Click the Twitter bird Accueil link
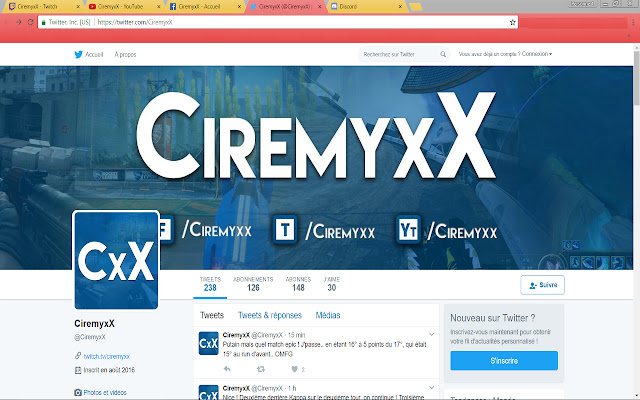 (x=89, y=54)
